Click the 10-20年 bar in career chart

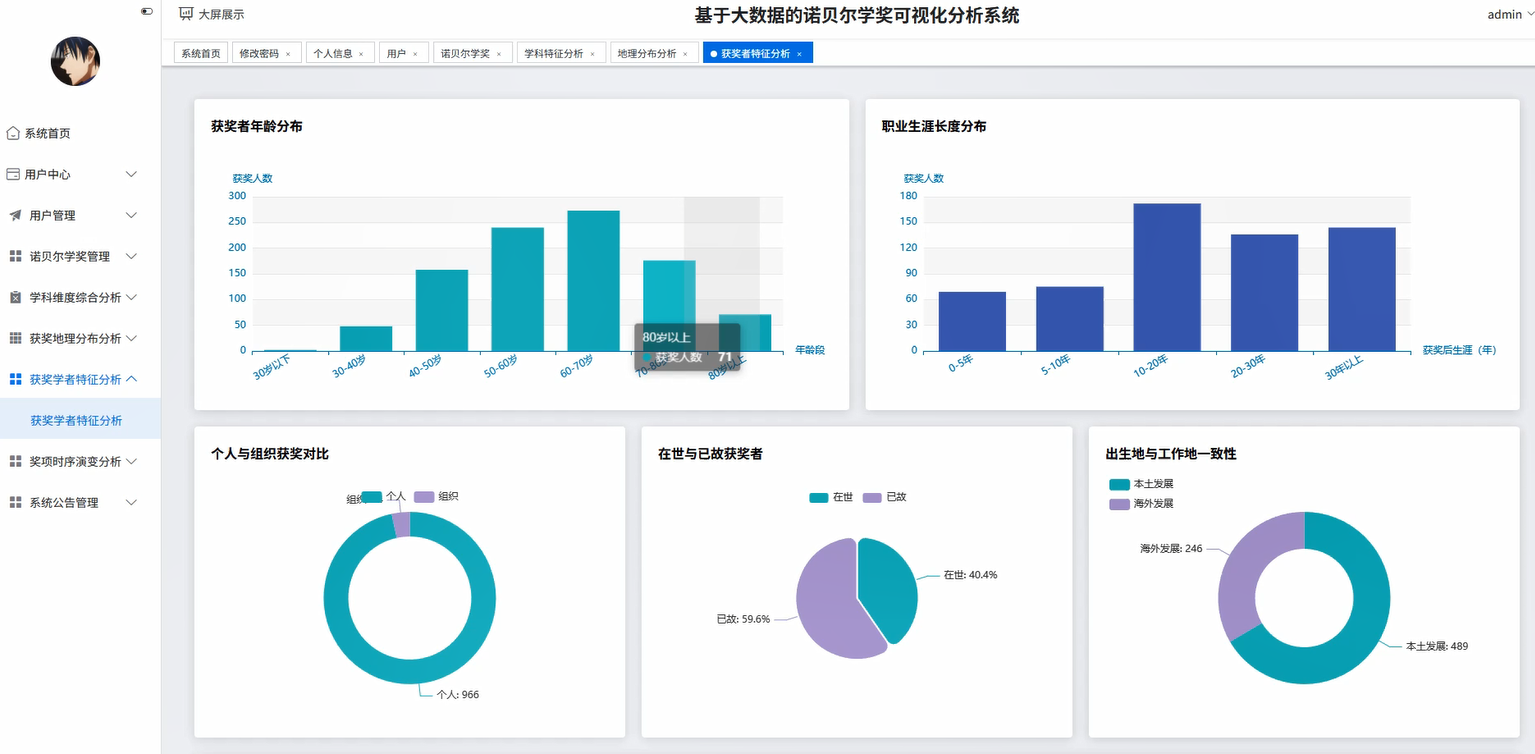(1167, 277)
